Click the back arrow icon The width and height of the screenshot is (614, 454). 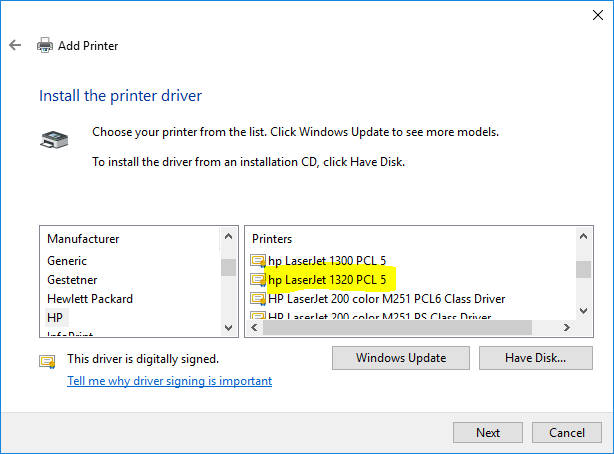click(x=15, y=46)
